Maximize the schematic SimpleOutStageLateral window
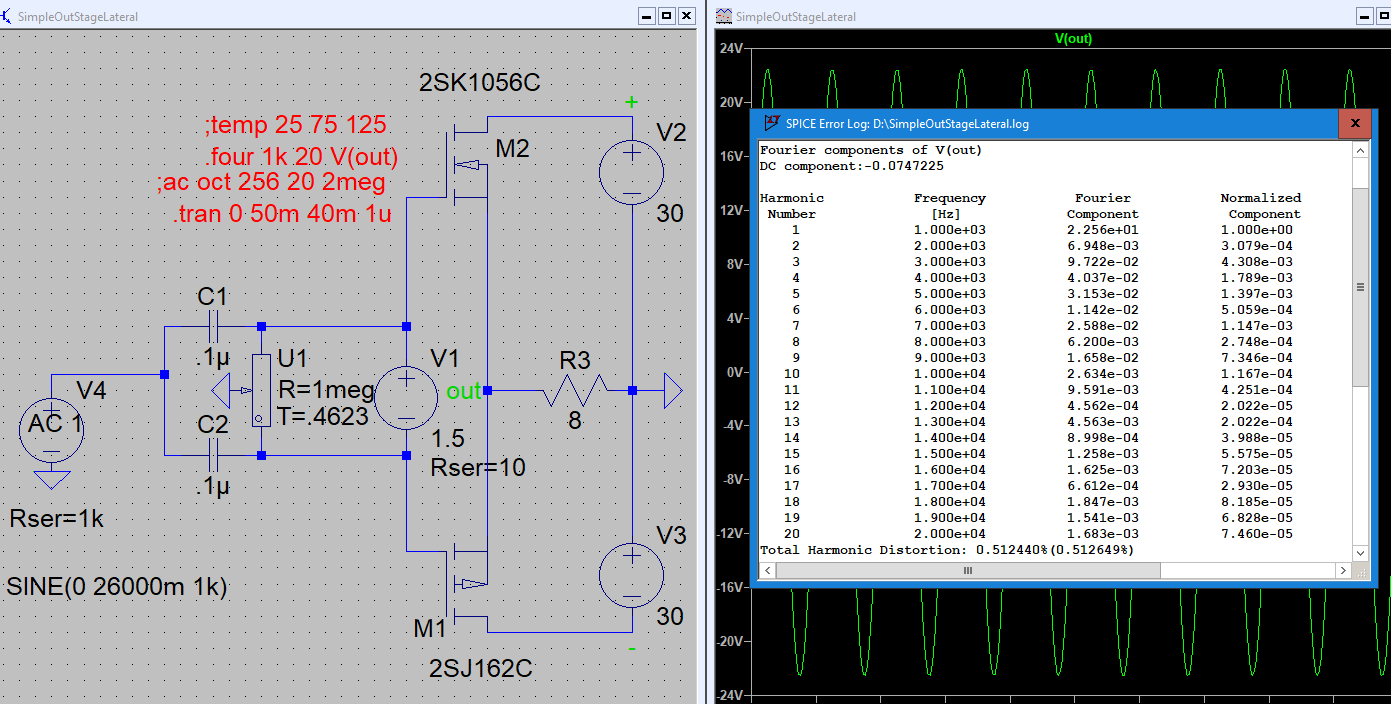Image resolution: width=1391 pixels, height=704 pixels. 666,16
